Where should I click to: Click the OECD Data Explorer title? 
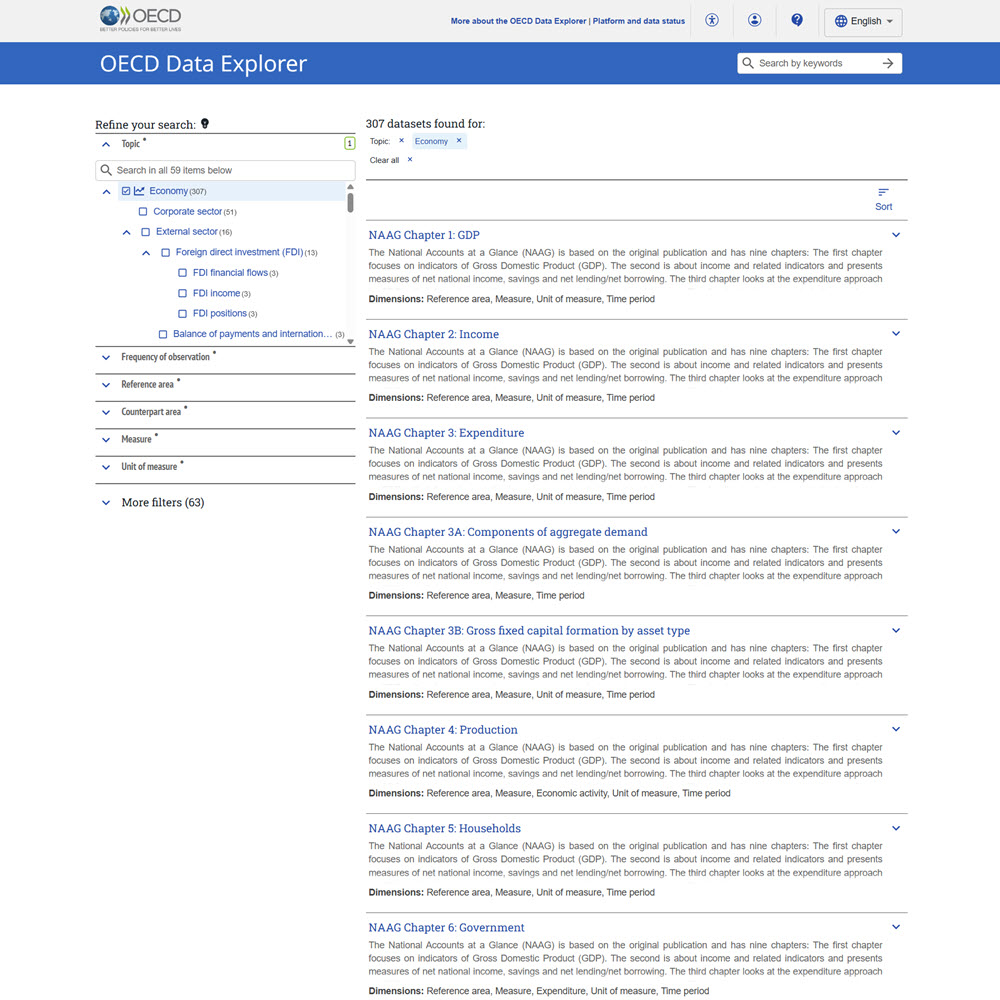203,64
